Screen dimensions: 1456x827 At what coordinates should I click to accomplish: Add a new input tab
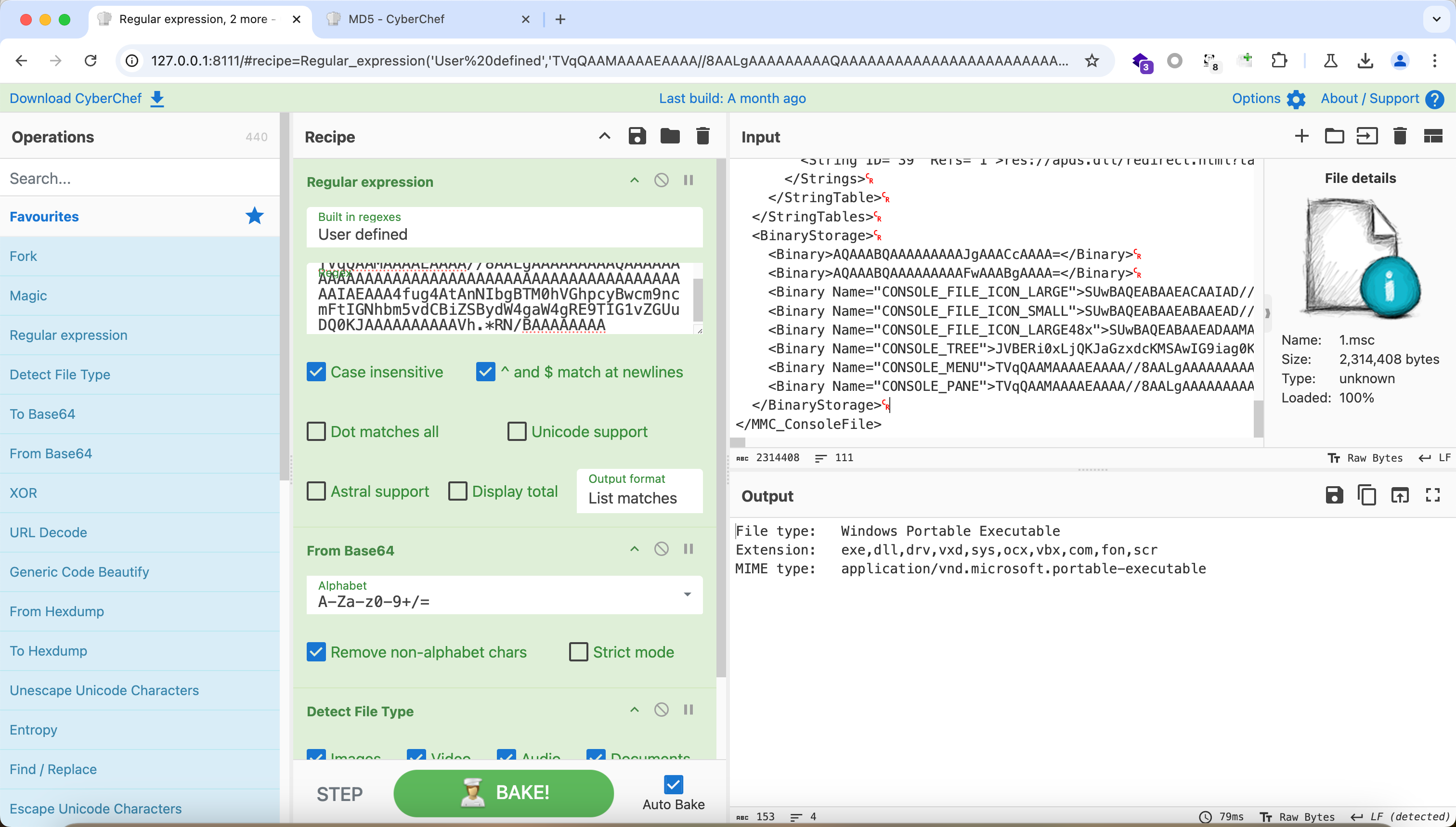pos(1301,136)
